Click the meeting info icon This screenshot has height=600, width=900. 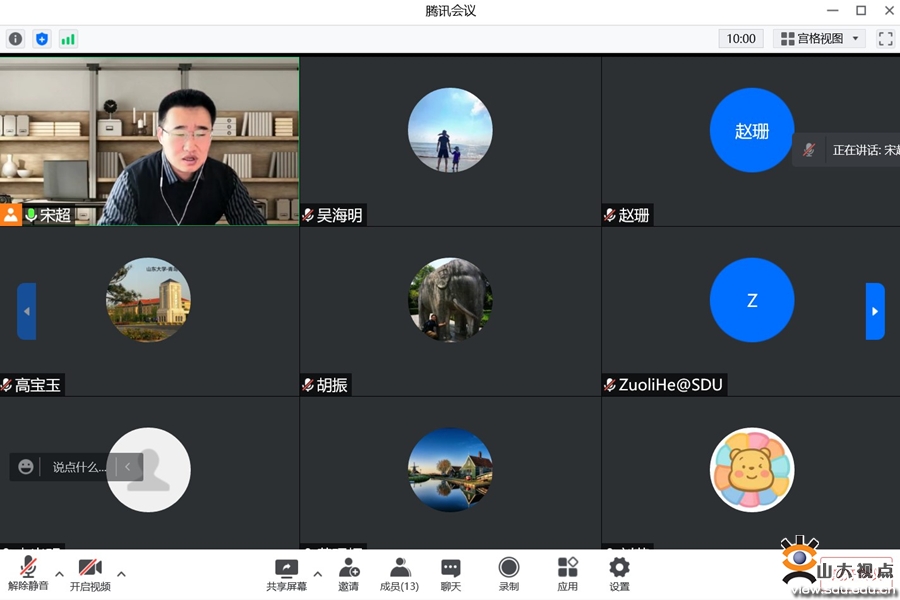click(x=15, y=39)
